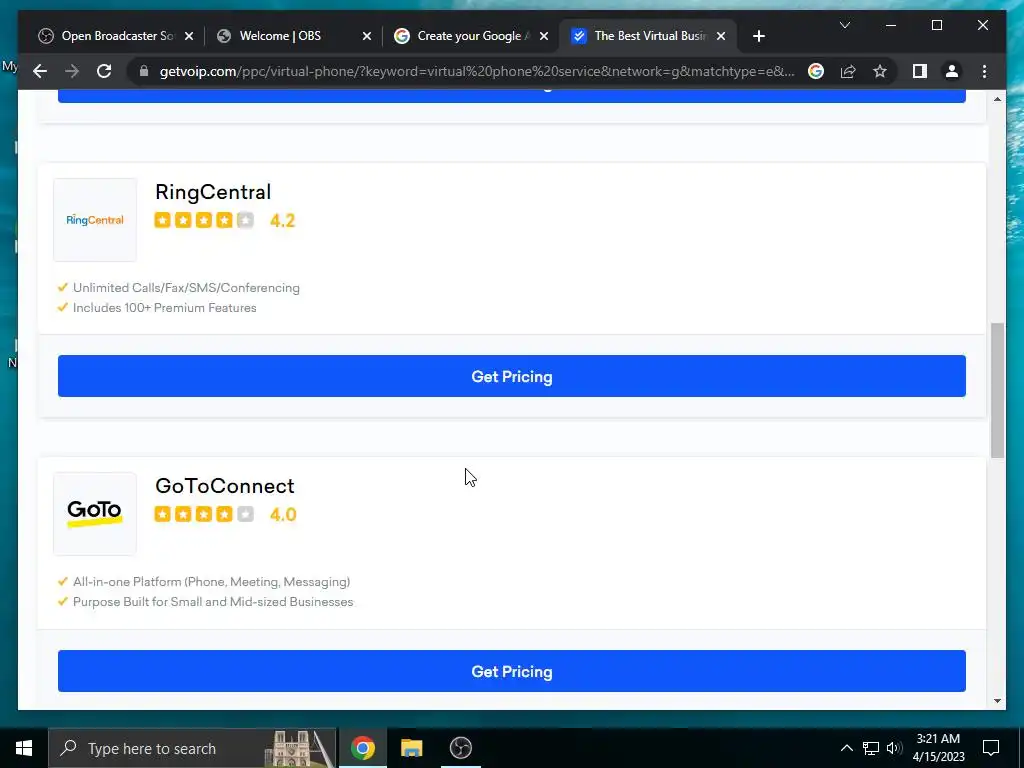
Task: Close The Best Virtual Business tab
Action: point(720,36)
